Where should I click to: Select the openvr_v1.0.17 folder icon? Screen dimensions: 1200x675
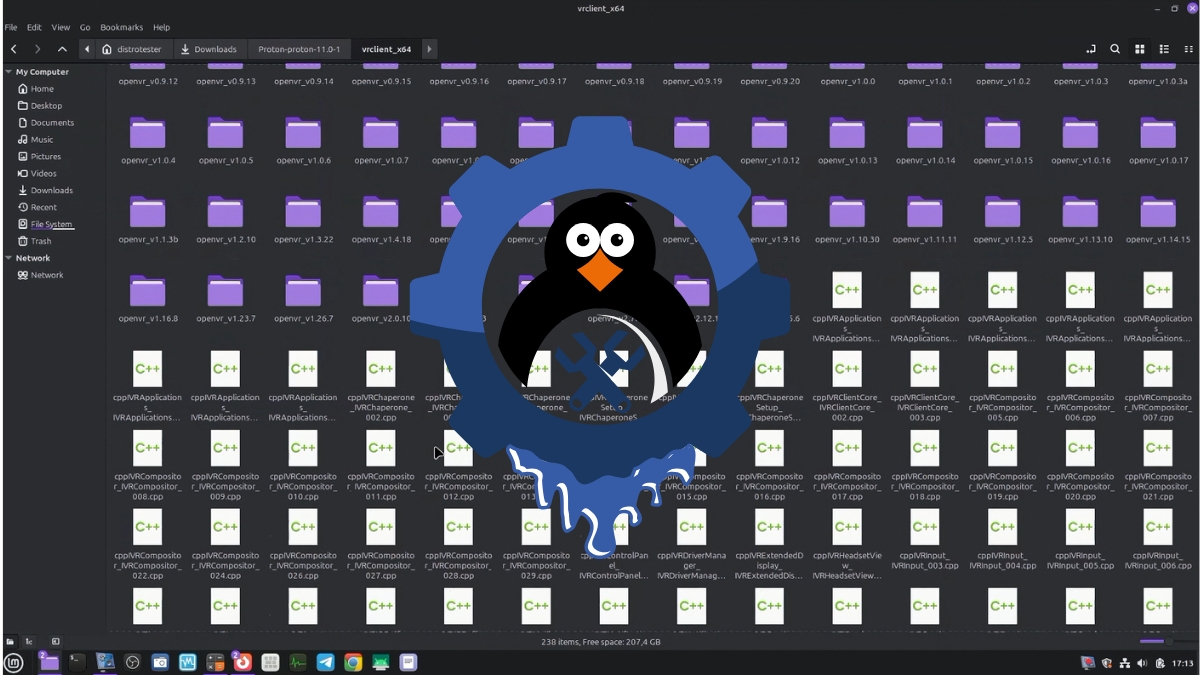click(1157, 133)
